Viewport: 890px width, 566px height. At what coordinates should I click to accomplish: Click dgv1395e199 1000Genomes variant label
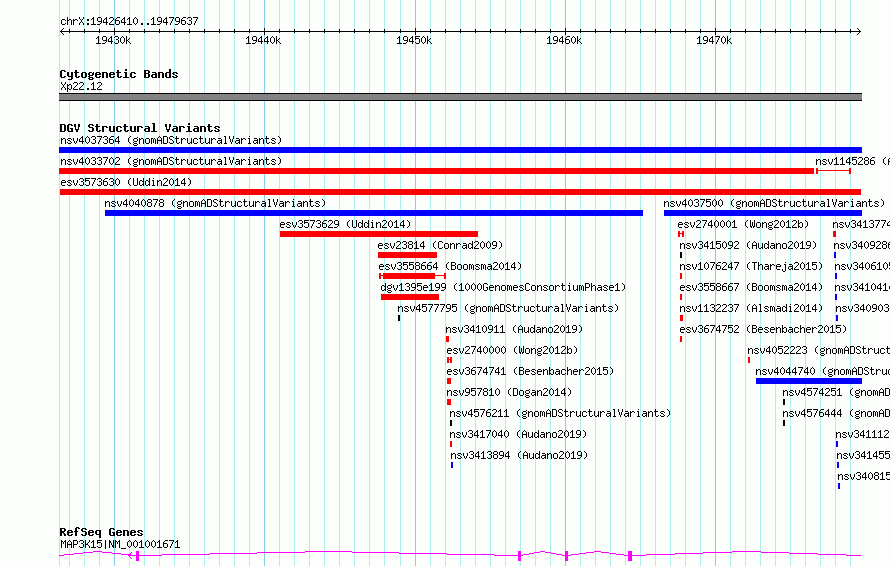tap(503, 287)
